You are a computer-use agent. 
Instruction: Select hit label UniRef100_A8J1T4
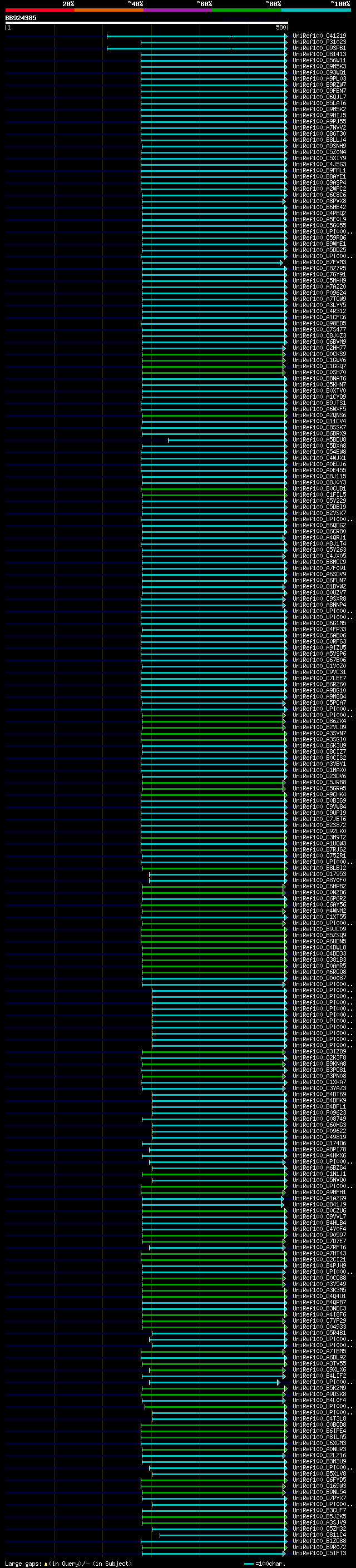(x=319, y=543)
